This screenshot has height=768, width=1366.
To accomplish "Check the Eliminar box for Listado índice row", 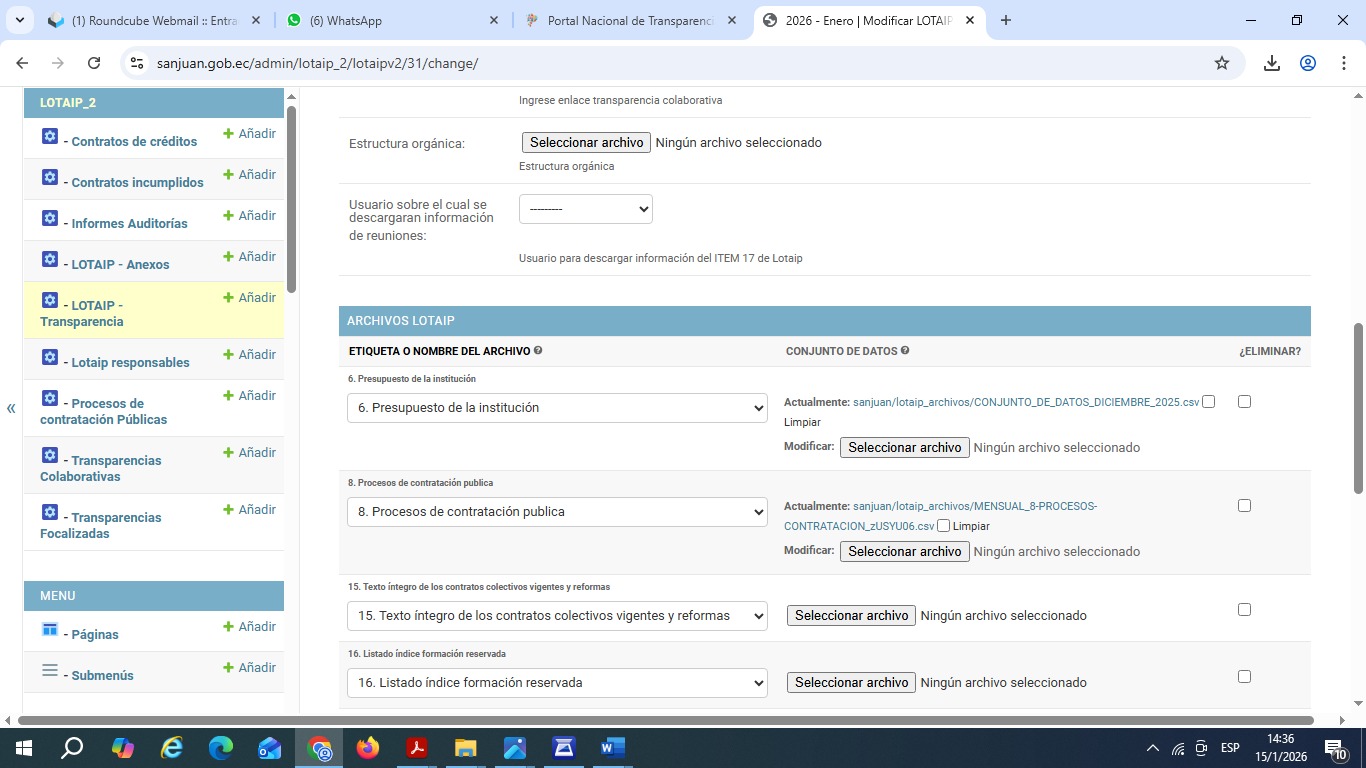I will coord(1244,676).
